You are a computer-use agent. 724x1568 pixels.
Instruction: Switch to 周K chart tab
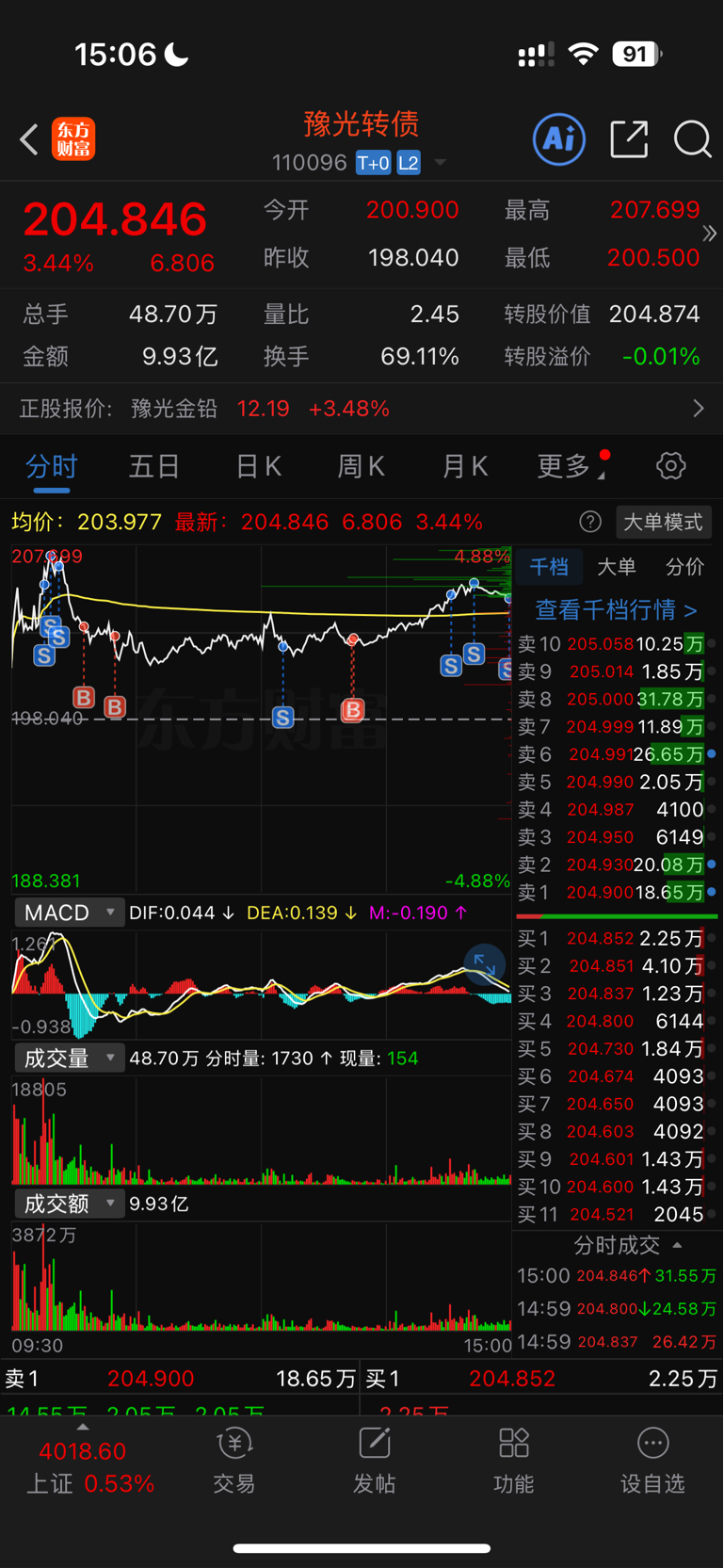pos(362,465)
